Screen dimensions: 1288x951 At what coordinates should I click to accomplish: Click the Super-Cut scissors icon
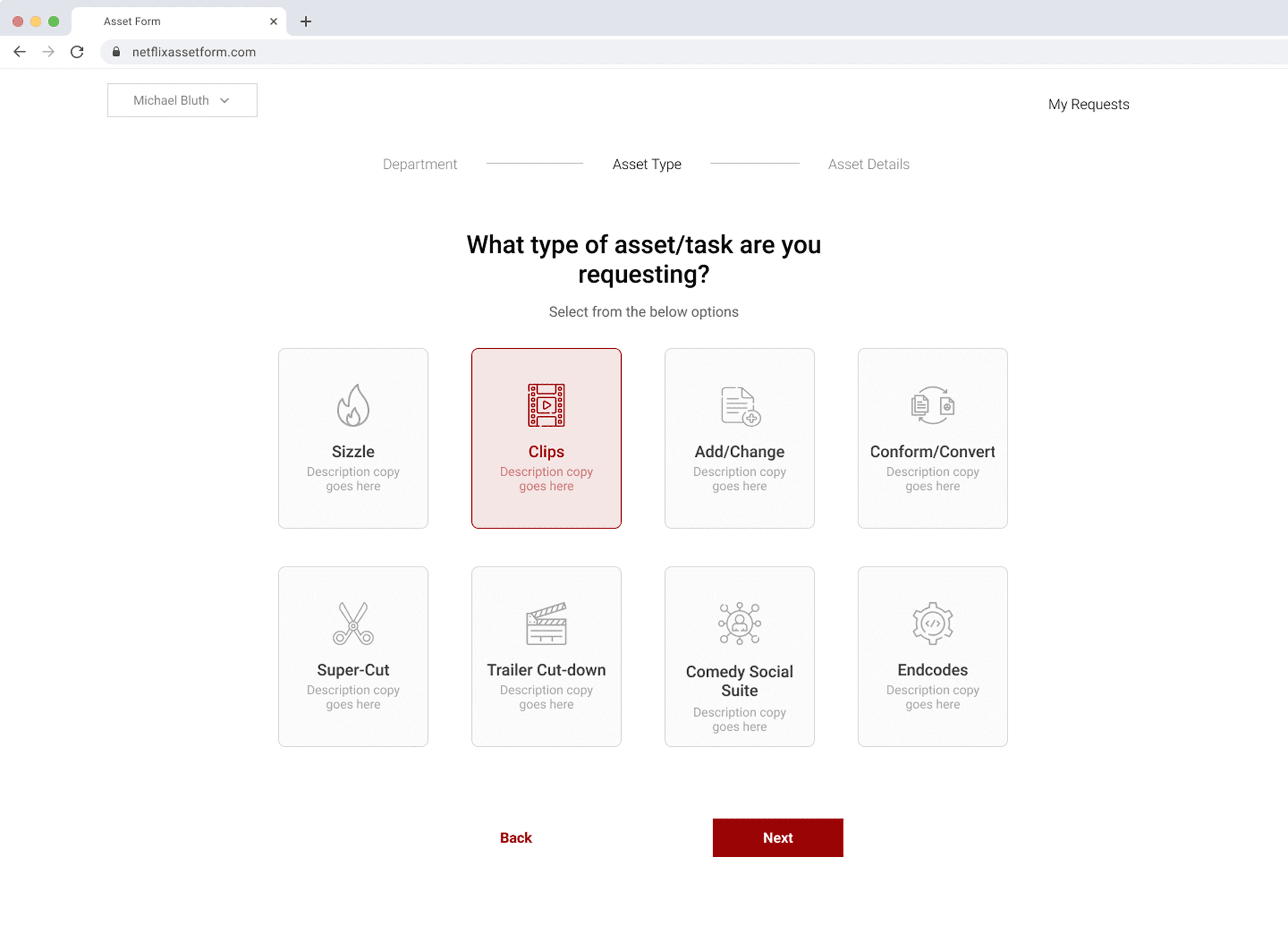coord(353,623)
